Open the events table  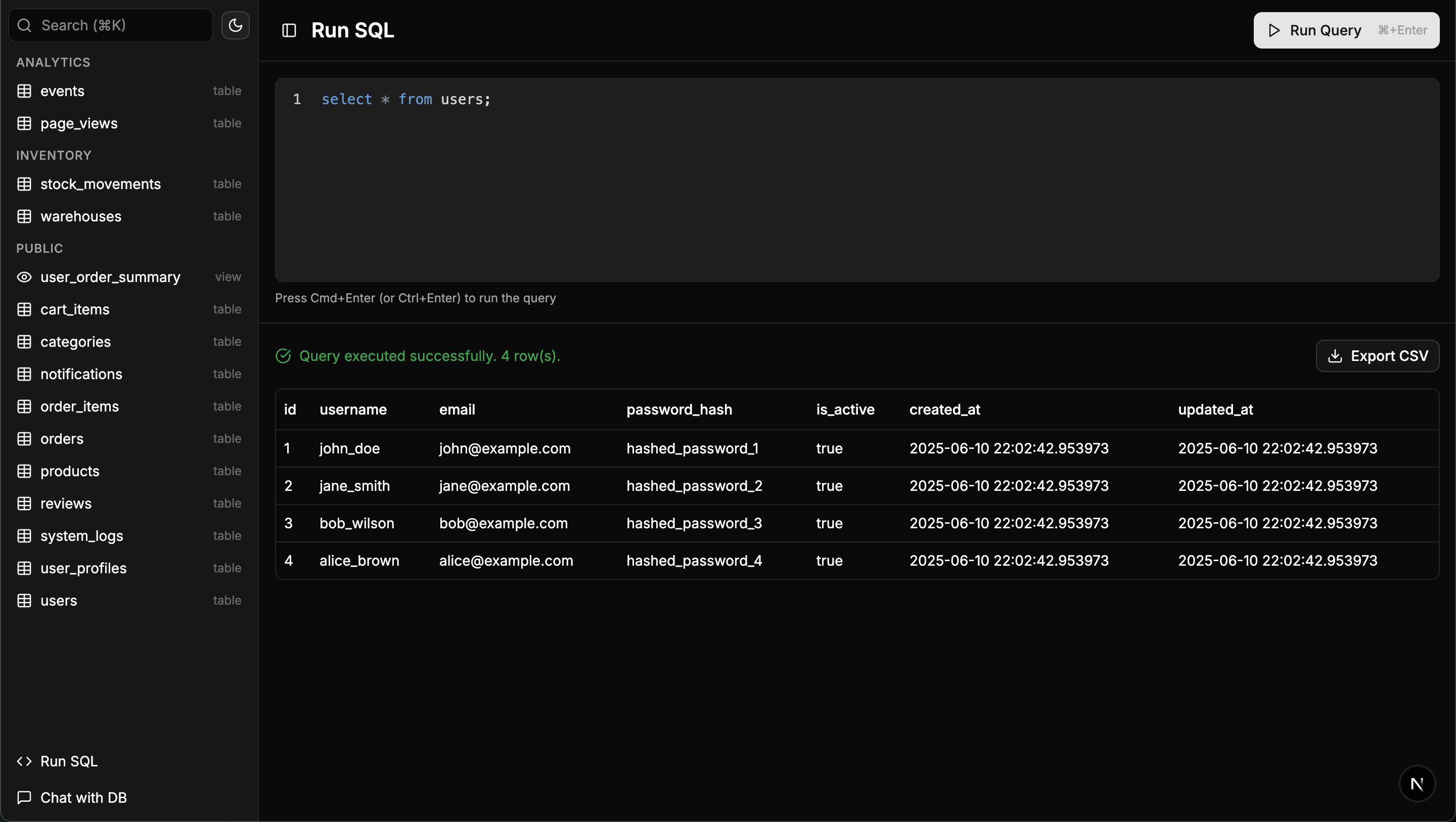tap(129, 91)
